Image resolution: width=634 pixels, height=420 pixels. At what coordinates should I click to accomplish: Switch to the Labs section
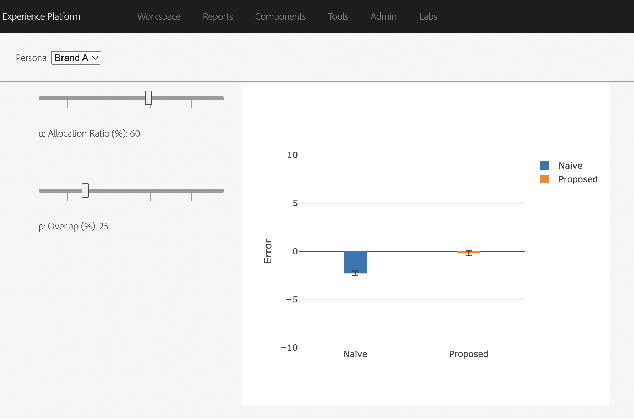(x=427, y=17)
